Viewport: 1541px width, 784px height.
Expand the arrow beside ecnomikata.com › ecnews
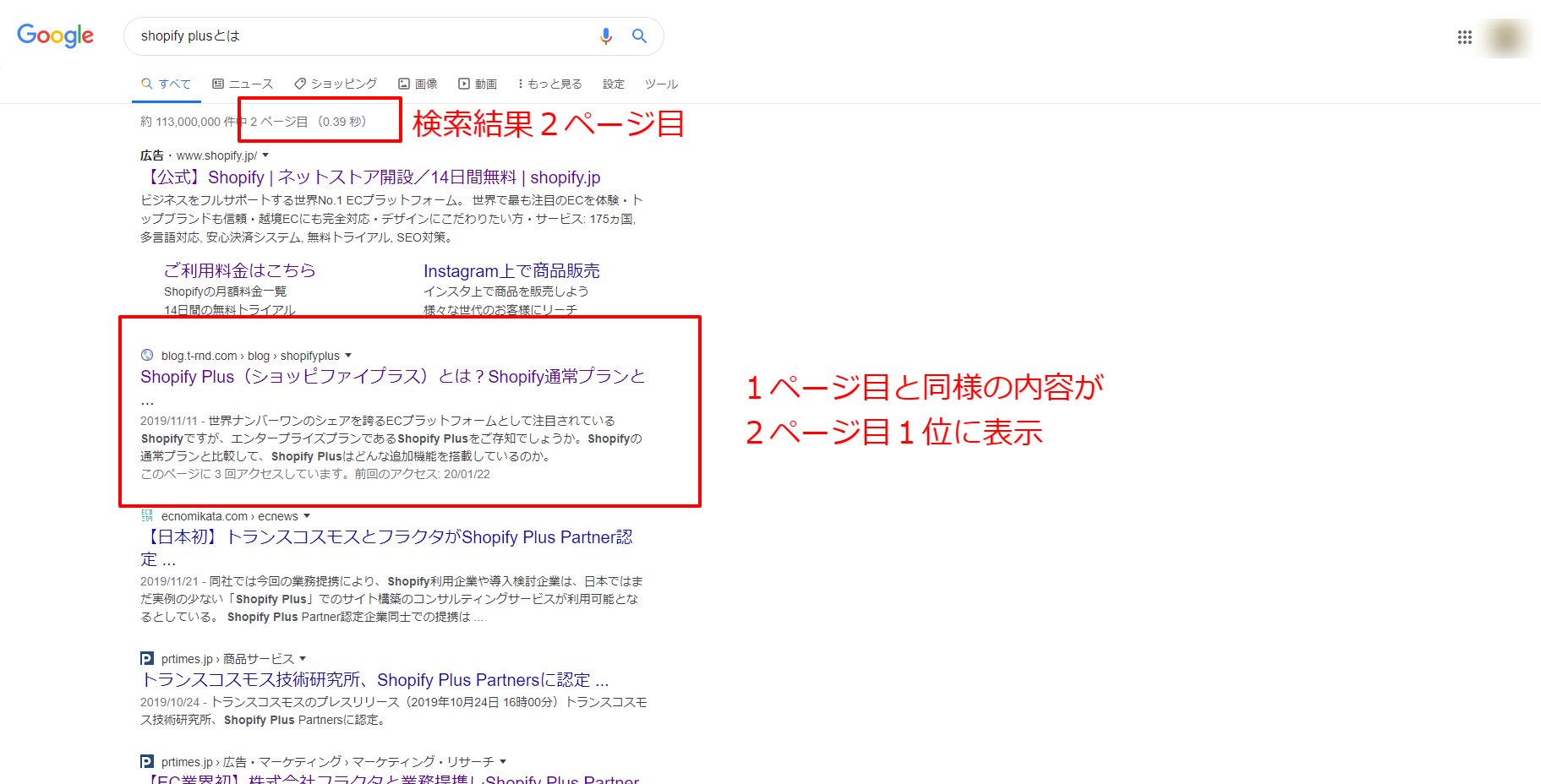pos(307,516)
